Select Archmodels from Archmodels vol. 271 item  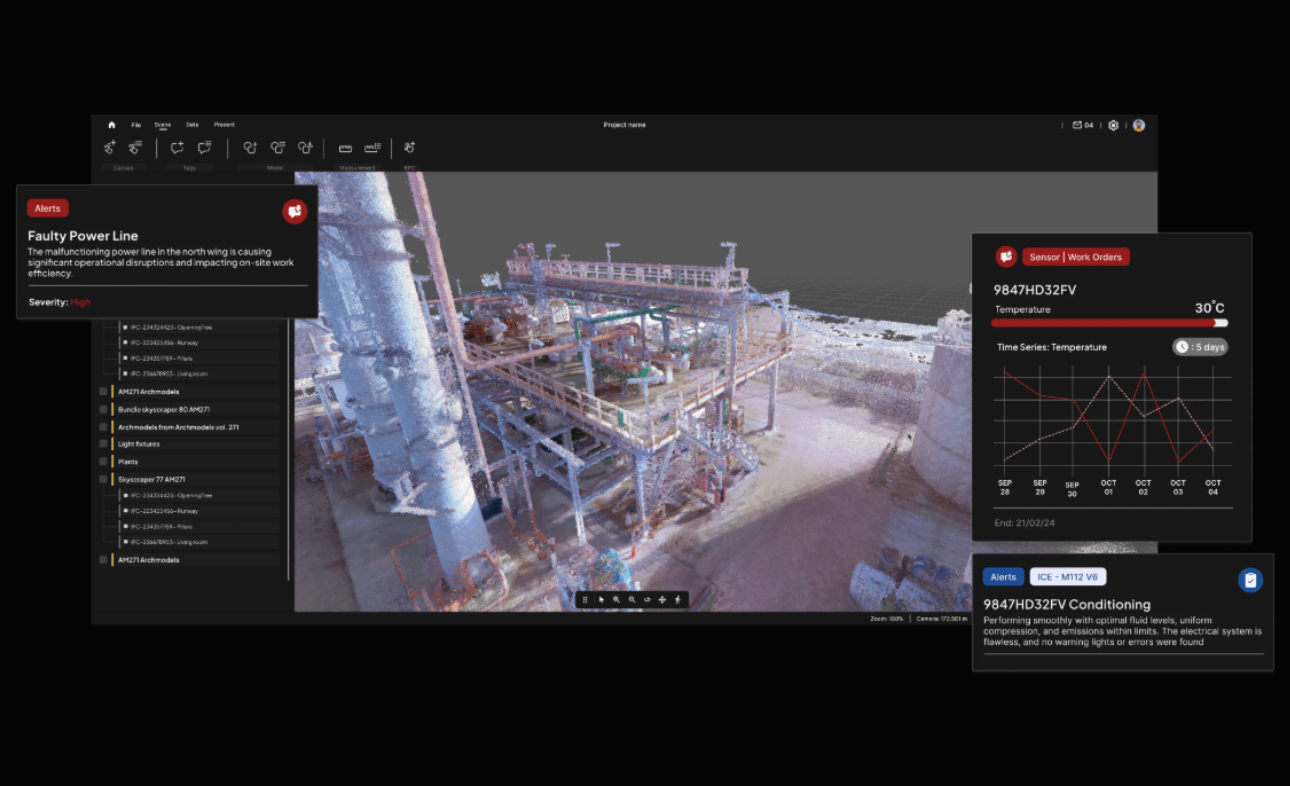coord(178,427)
